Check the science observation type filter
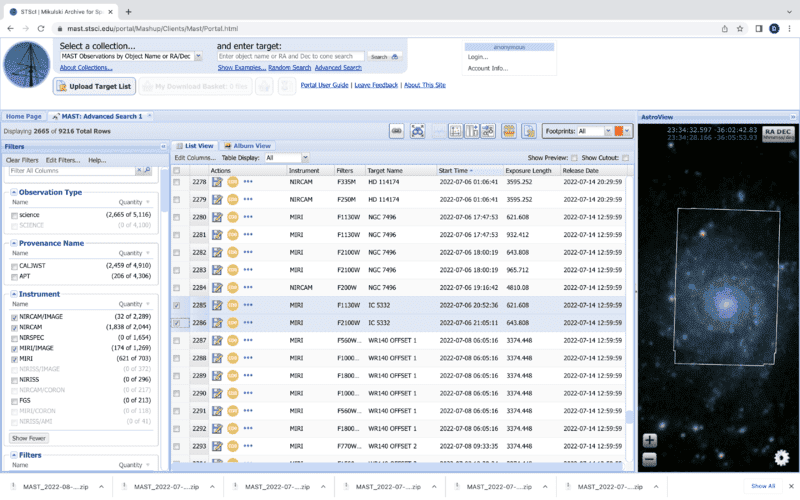The height and width of the screenshot is (500, 800). tap(14, 215)
